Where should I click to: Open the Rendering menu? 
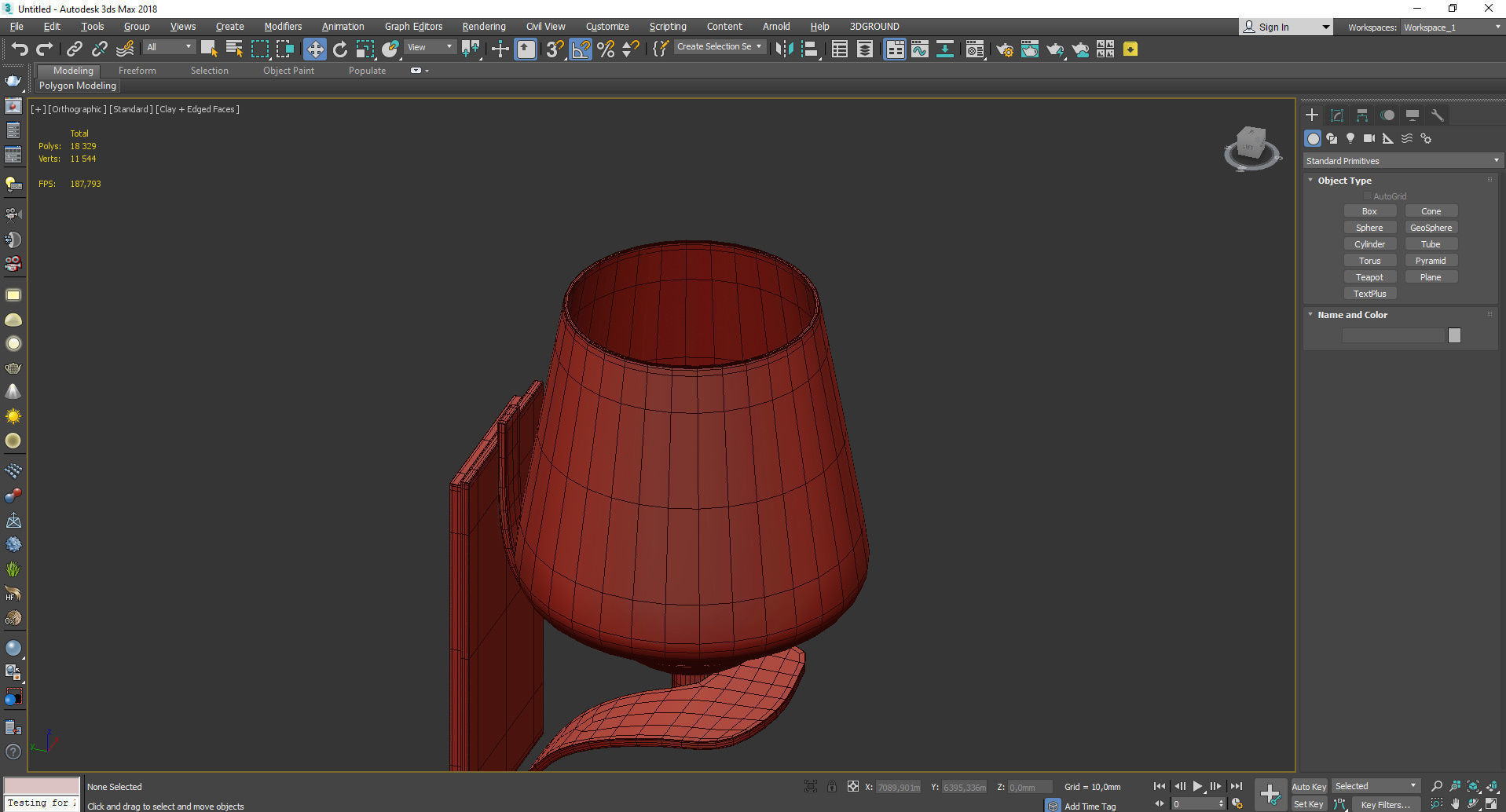point(484,27)
